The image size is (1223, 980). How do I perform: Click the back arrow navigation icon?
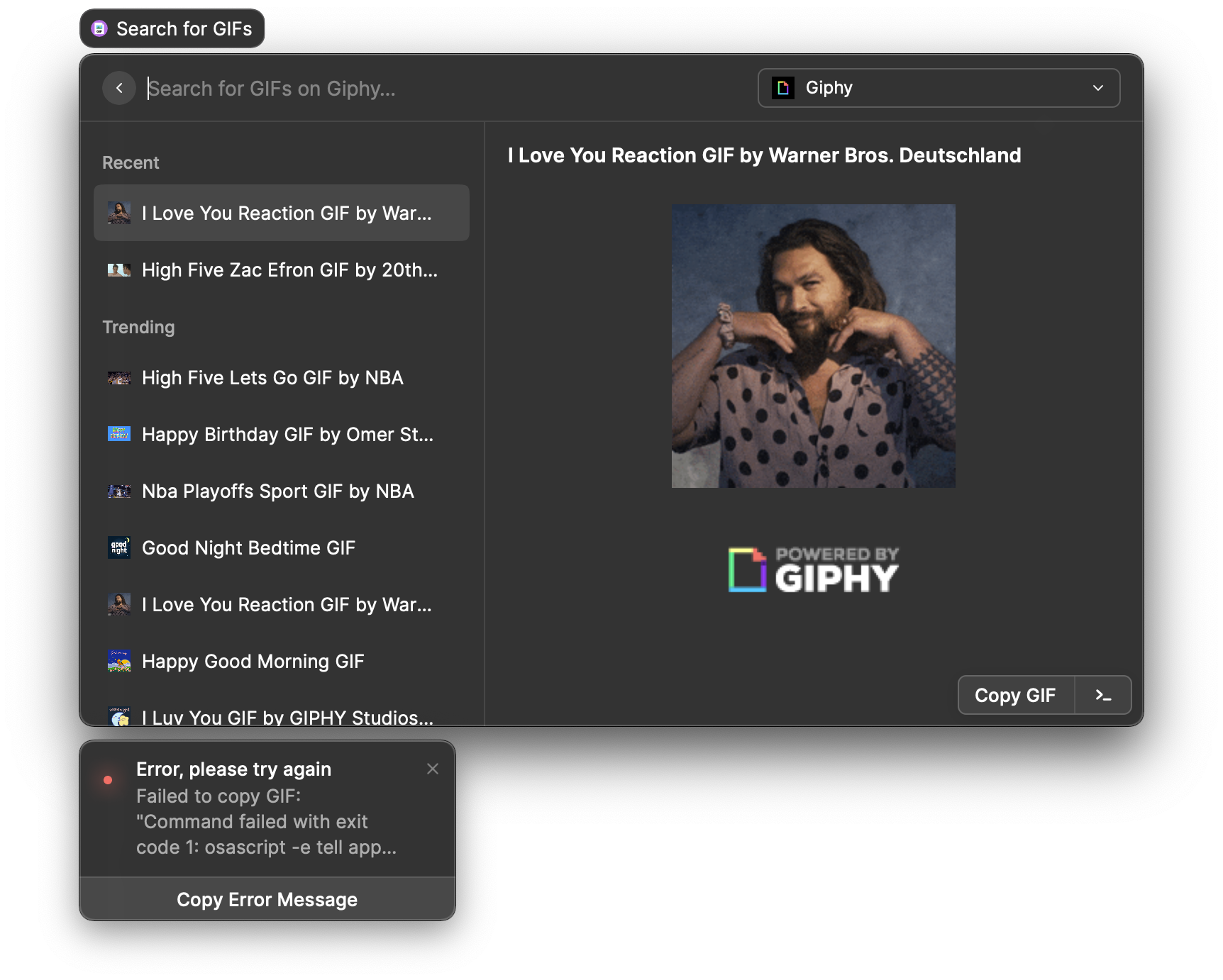(x=119, y=87)
